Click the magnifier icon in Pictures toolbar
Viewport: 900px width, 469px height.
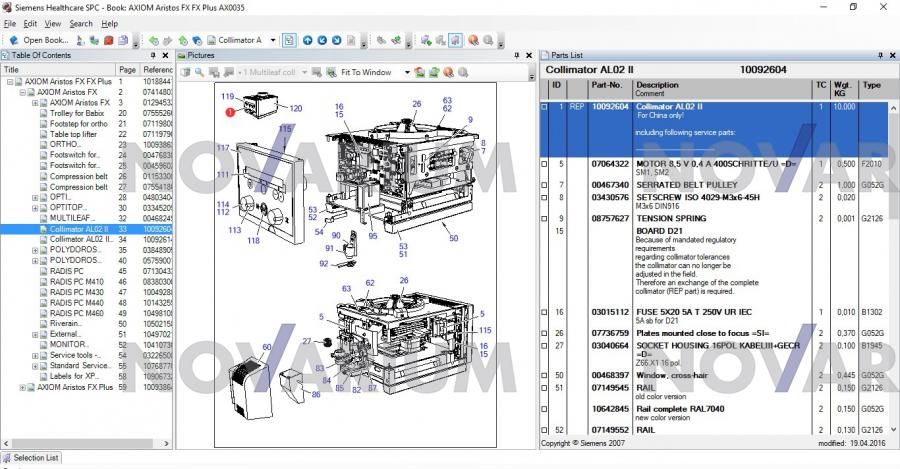click(x=200, y=72)
